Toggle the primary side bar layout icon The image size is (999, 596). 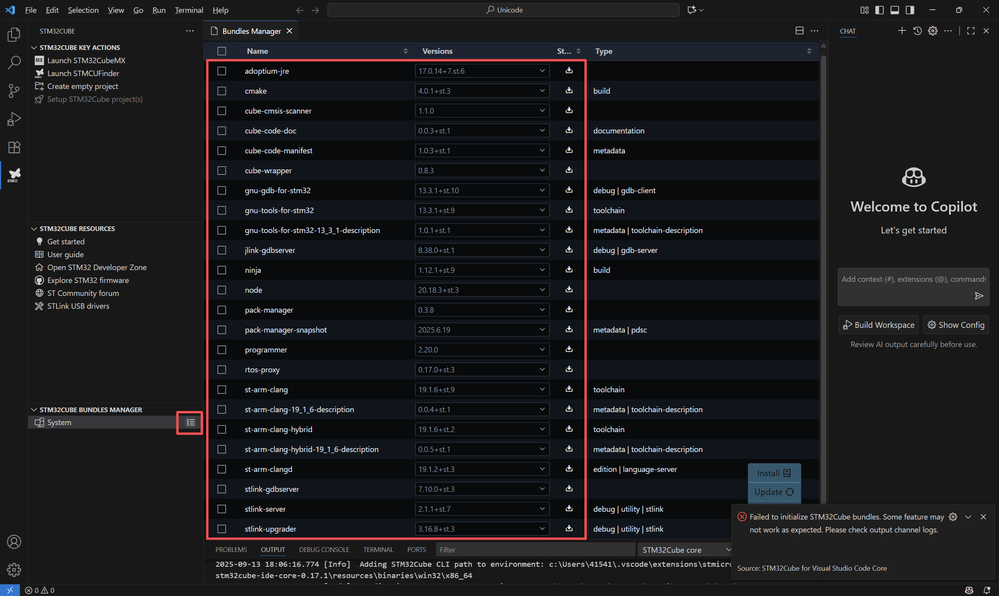point(879,10)
